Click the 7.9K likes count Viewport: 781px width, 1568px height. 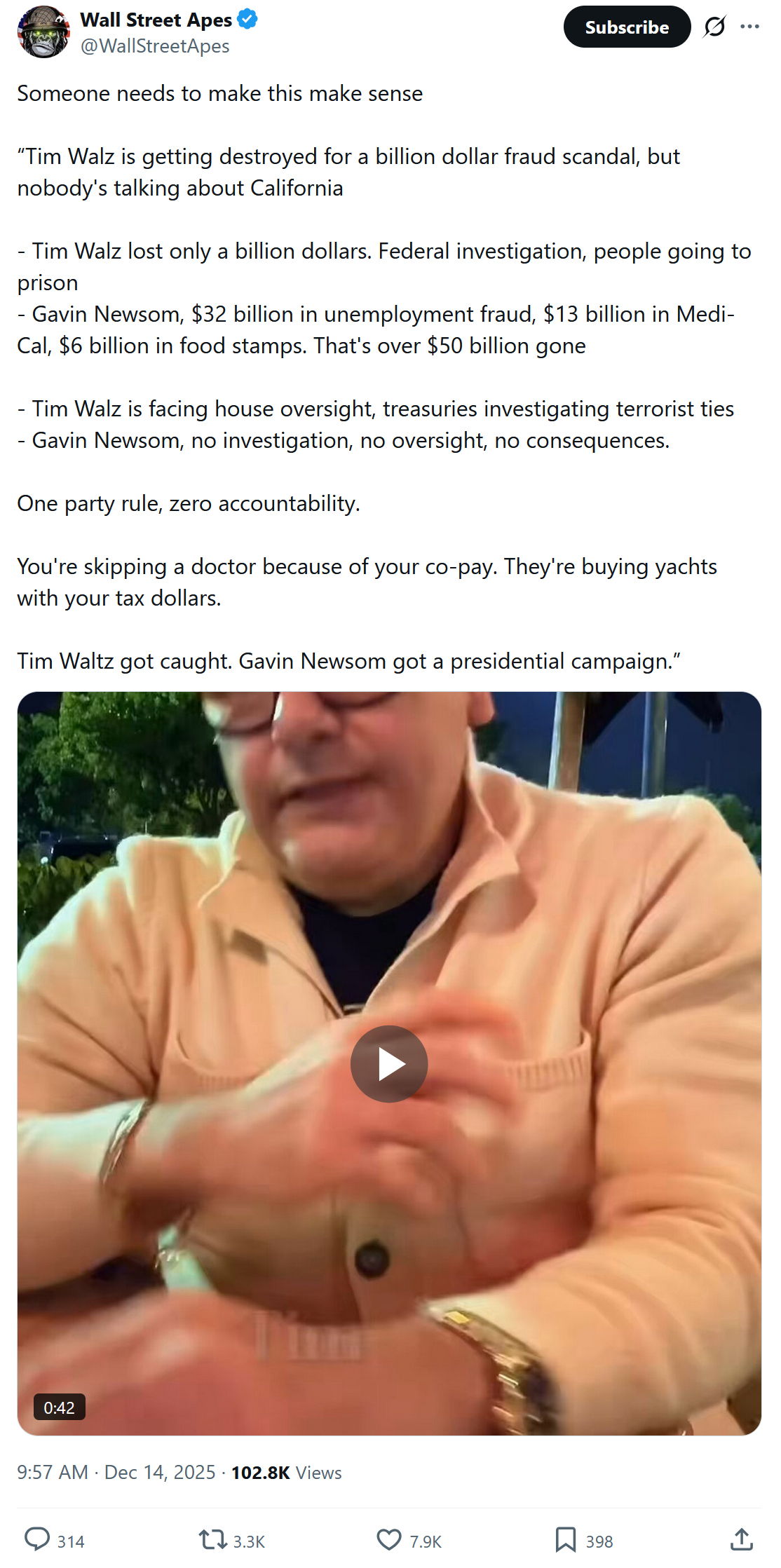(426, 1541)
